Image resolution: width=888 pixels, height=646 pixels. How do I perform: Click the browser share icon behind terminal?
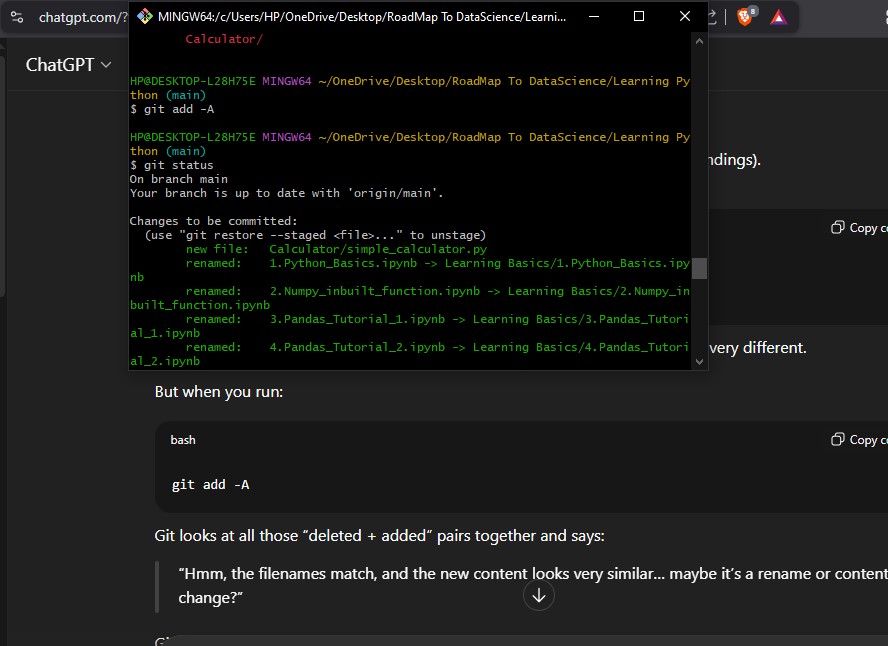712,17
